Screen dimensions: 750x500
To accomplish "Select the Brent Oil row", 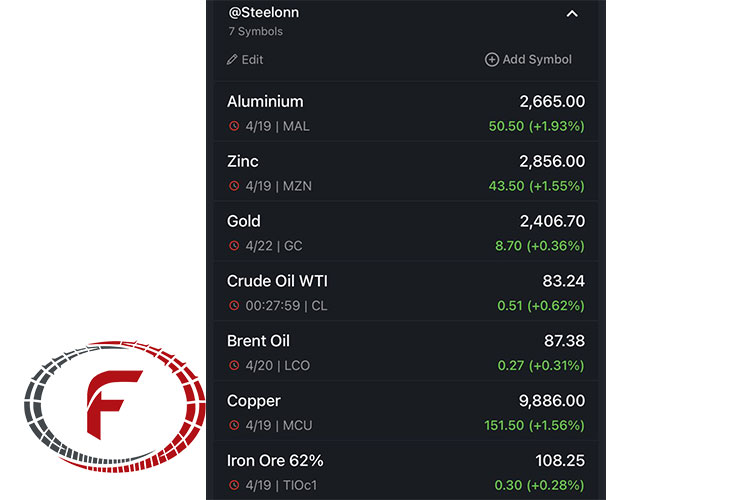I will click(406, 352).
